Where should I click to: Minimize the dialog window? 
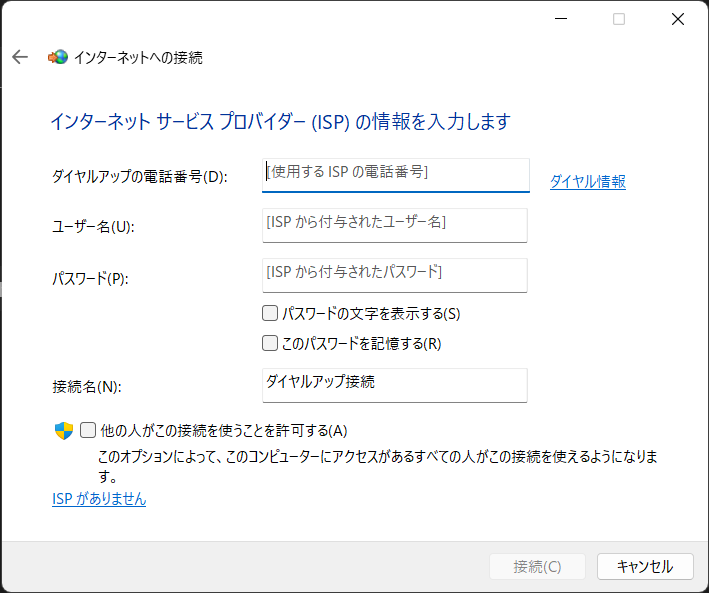pyautogui.click(x=561, y=19)
